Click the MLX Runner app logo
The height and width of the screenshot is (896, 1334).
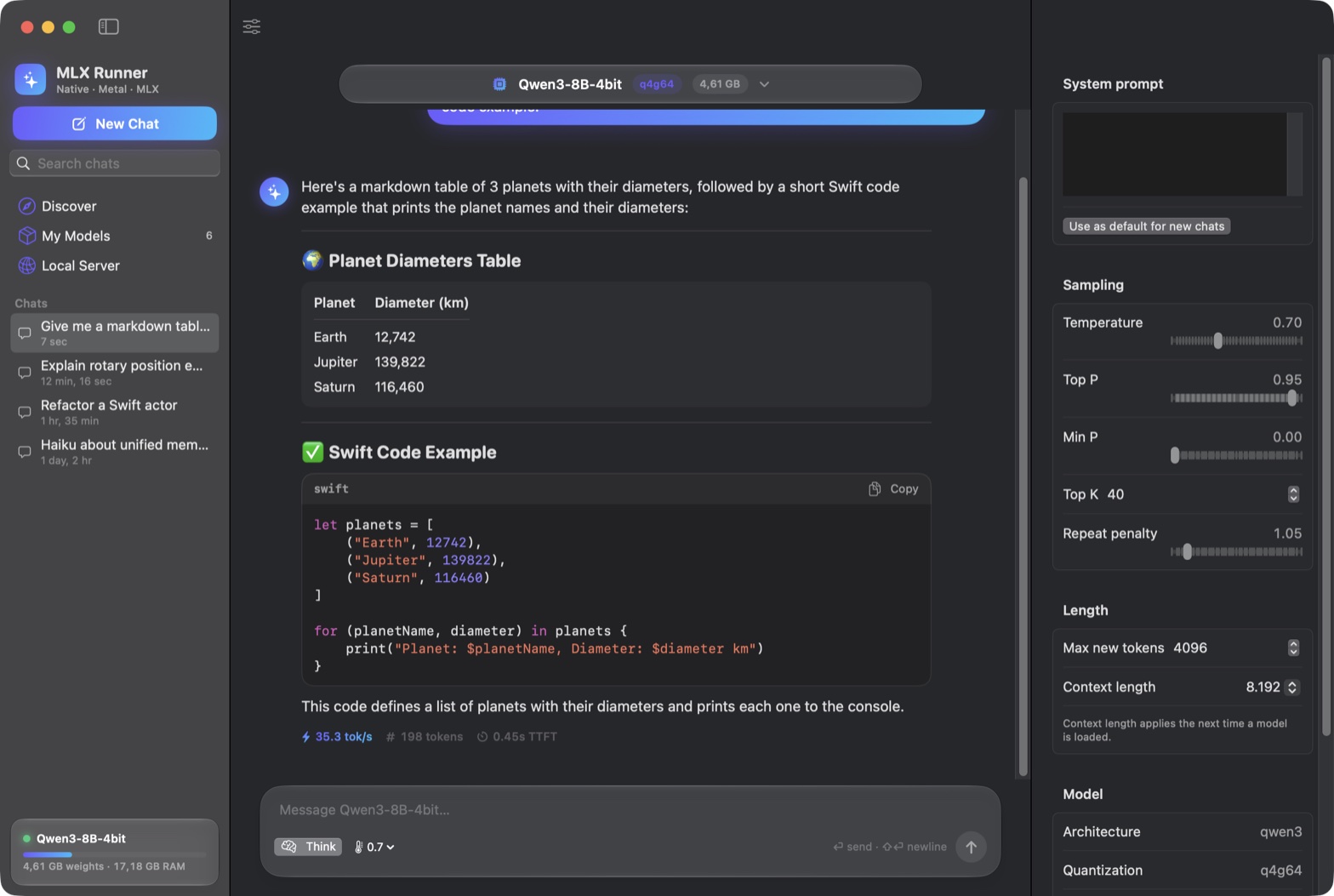[x=30, y=79]
